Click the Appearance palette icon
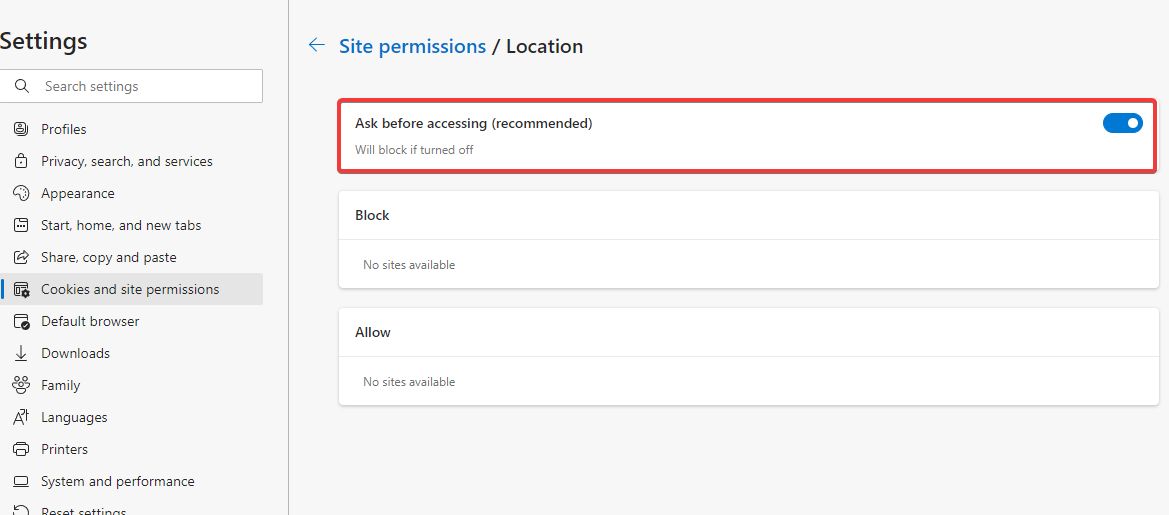The width and height of the screenshot is (1169, 515). coord(22,193)
